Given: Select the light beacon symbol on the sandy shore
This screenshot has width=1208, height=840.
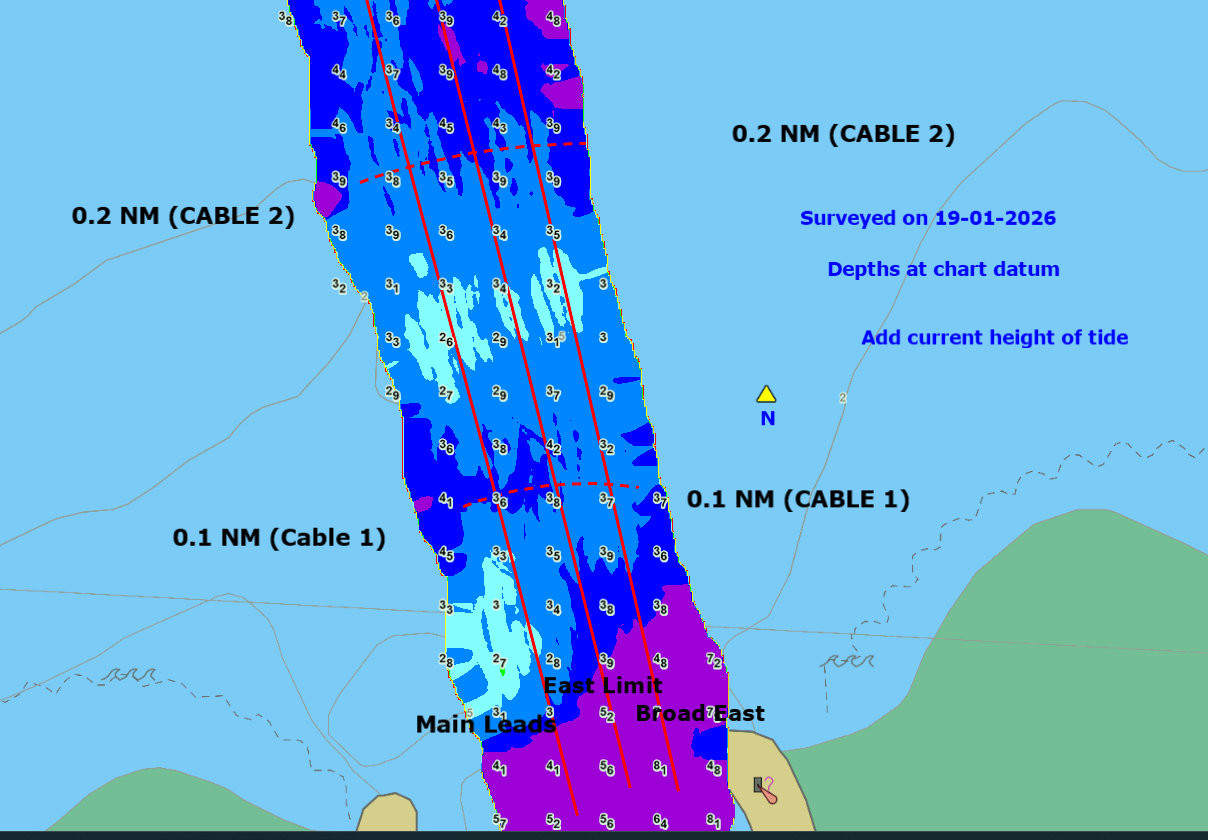Looking at the screenshot, I should [759, 785].
